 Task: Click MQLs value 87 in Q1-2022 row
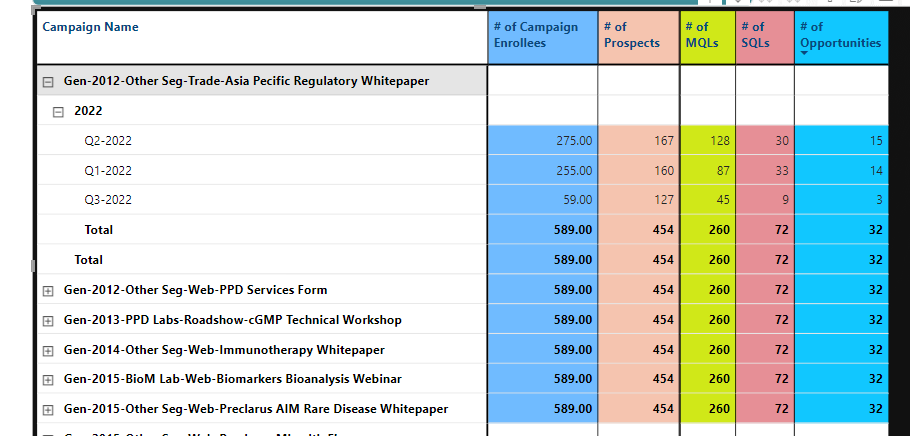click(x=723, y=171)
